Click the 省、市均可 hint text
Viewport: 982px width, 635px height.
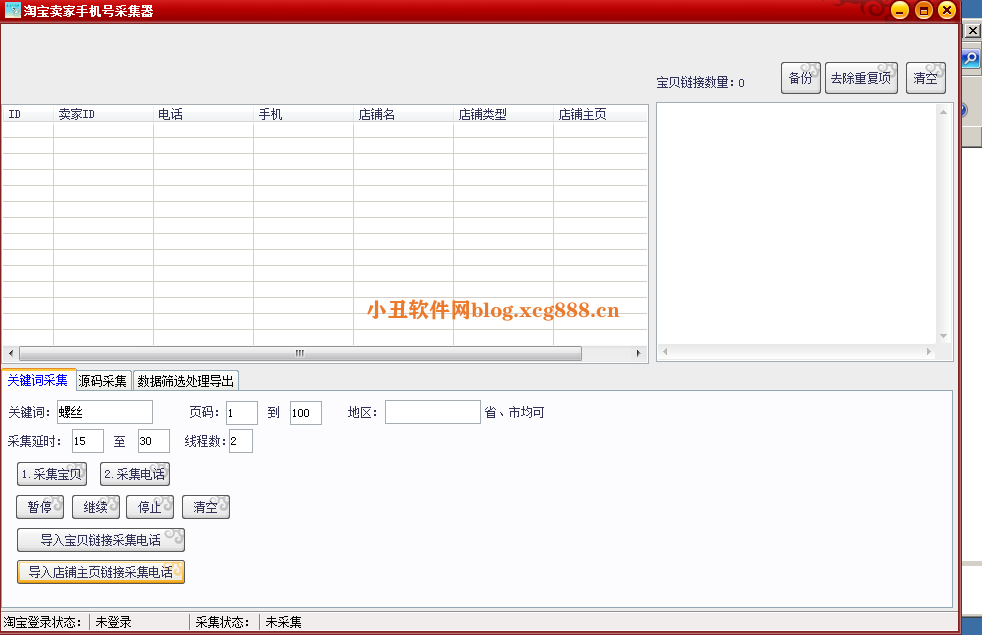pos(514,412)
